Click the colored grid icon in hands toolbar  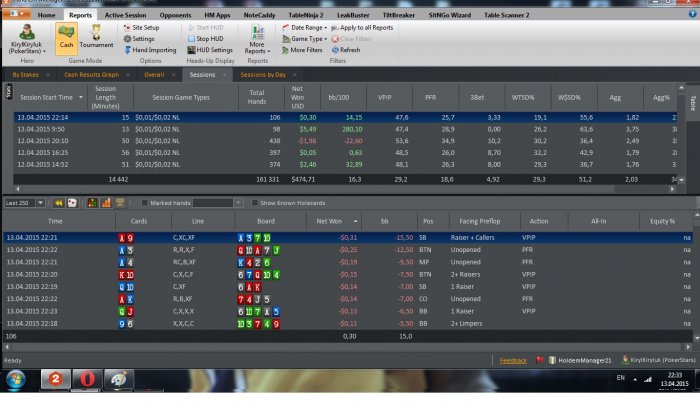(92, 203)
